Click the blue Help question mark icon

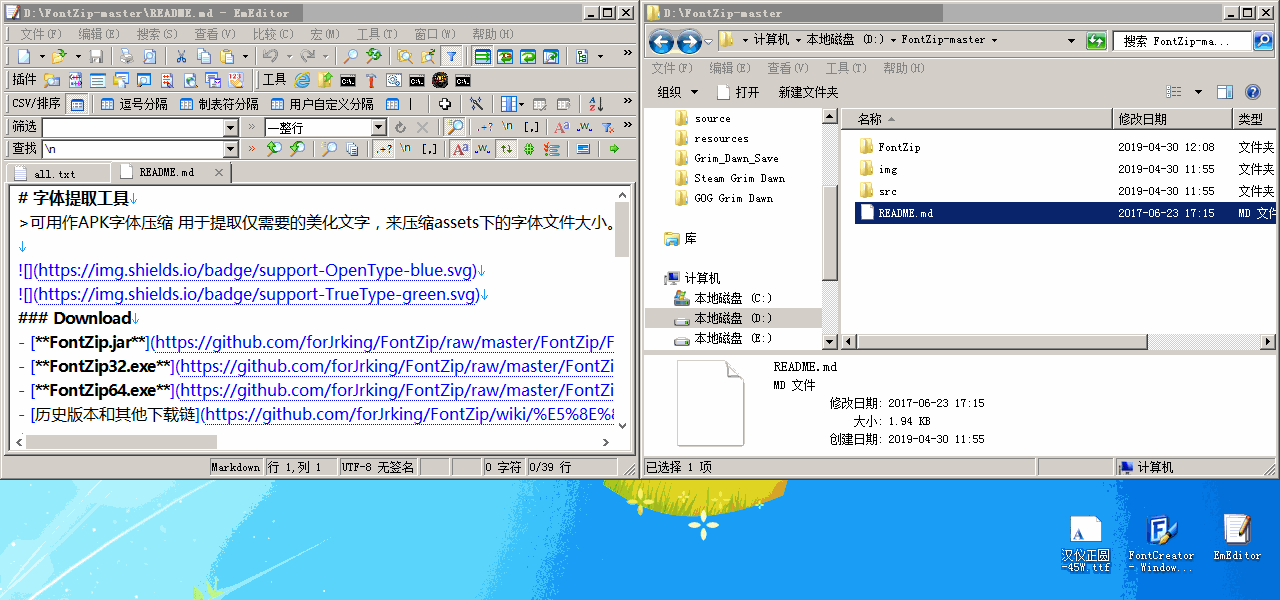tap(1252, 92)
